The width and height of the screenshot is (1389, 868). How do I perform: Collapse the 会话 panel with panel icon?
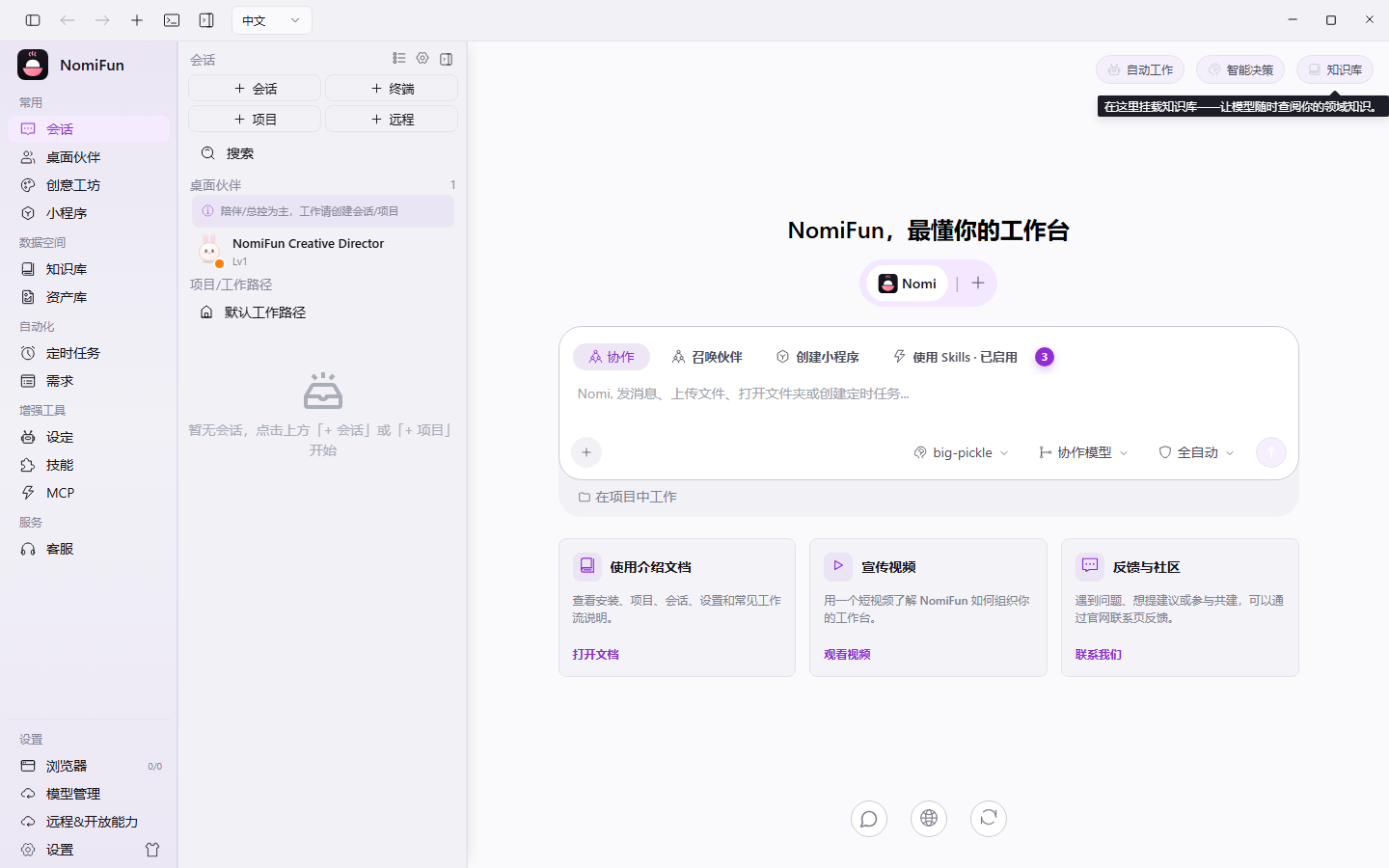tap(446, 59)
